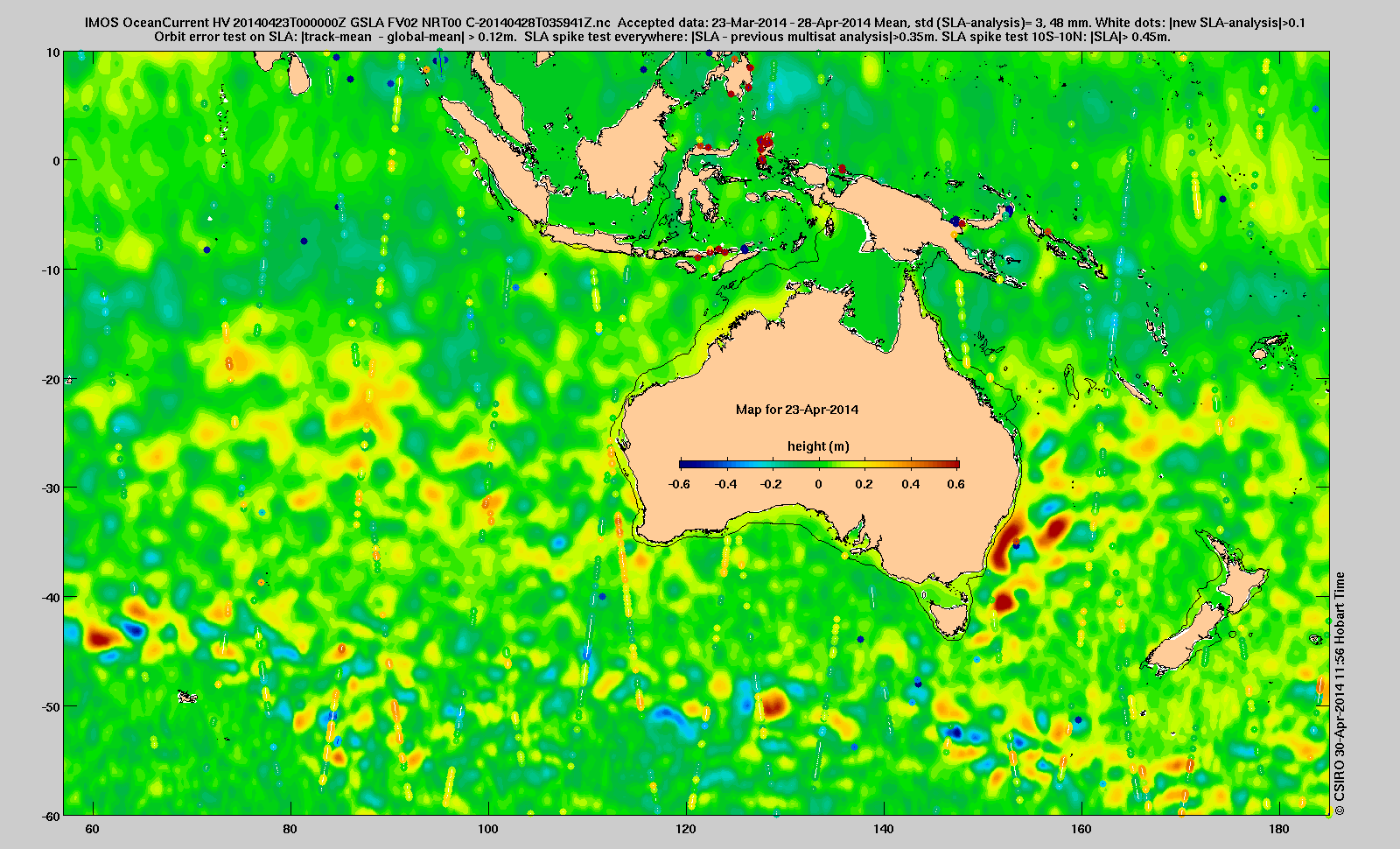
Task: Click the x-axis longitude label '140'
Action: pyautogui.click(x=884, y=829)
